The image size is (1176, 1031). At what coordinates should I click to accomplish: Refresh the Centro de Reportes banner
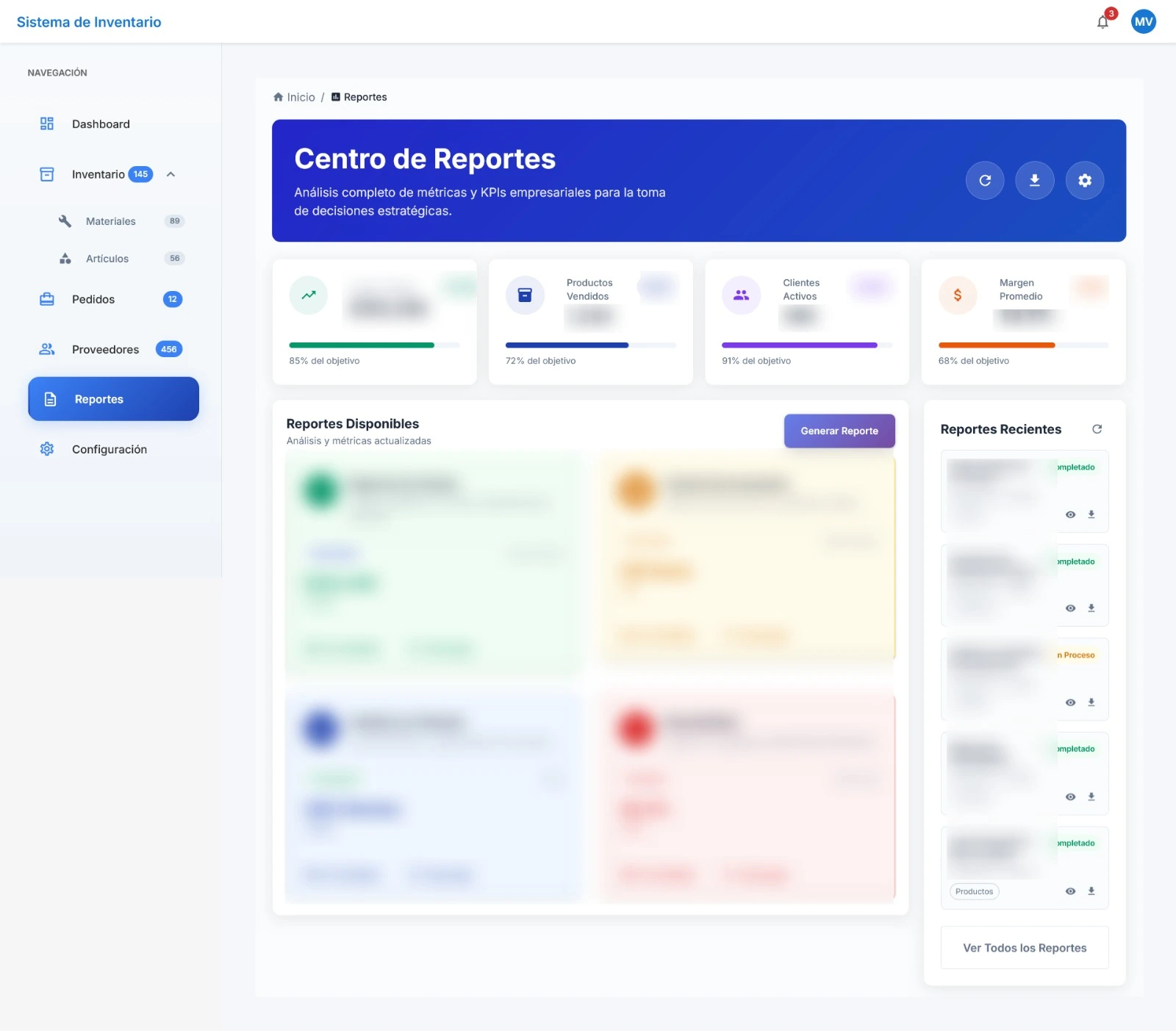click(985, 180)
